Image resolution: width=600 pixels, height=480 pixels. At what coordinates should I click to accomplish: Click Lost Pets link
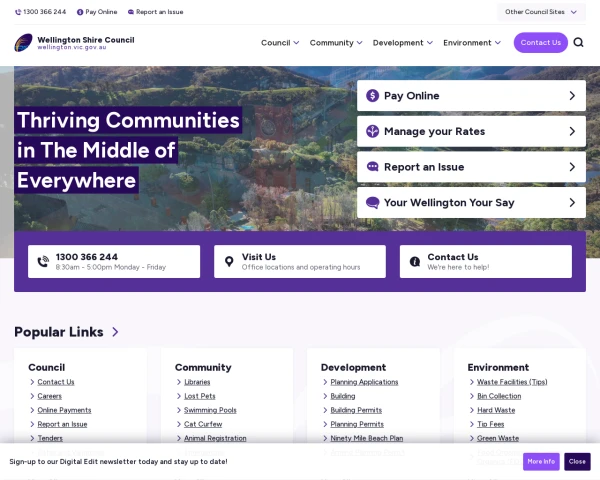(x=200, y=396)
